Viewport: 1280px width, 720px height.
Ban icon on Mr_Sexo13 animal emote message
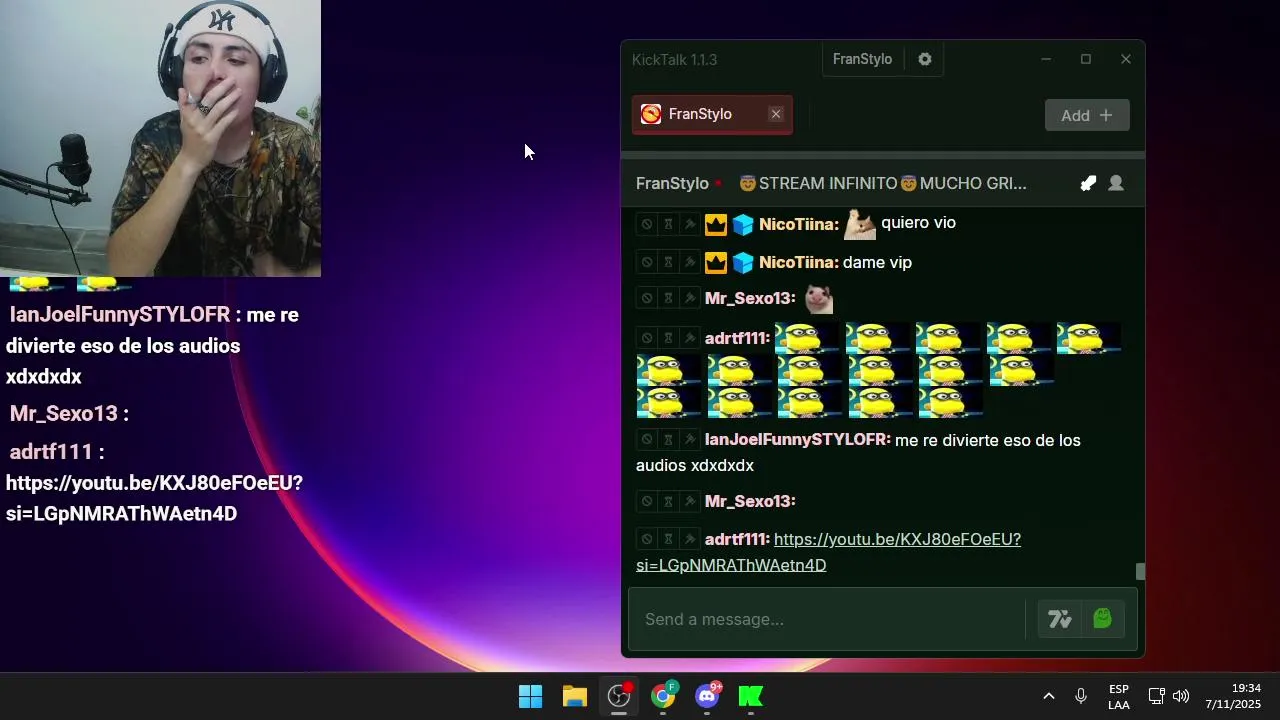(x=647, y=298)
